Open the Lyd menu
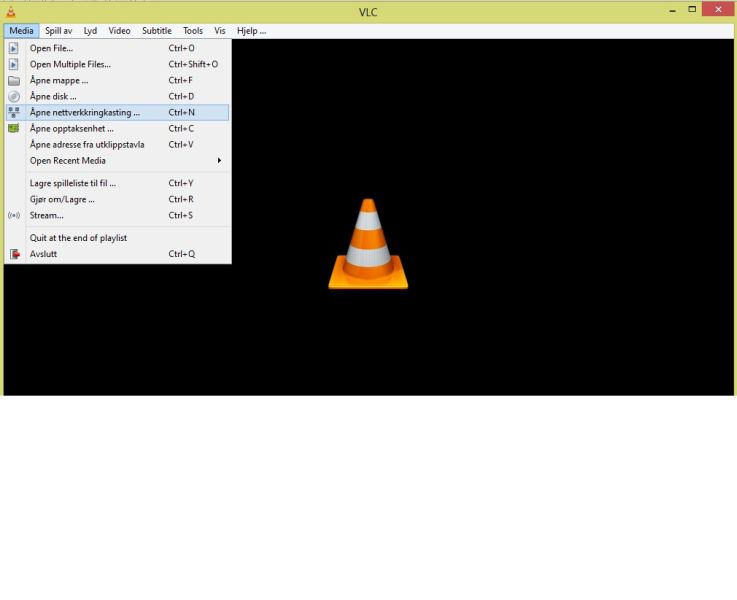Screen dimensions: 737x600 tap(90, 31)
